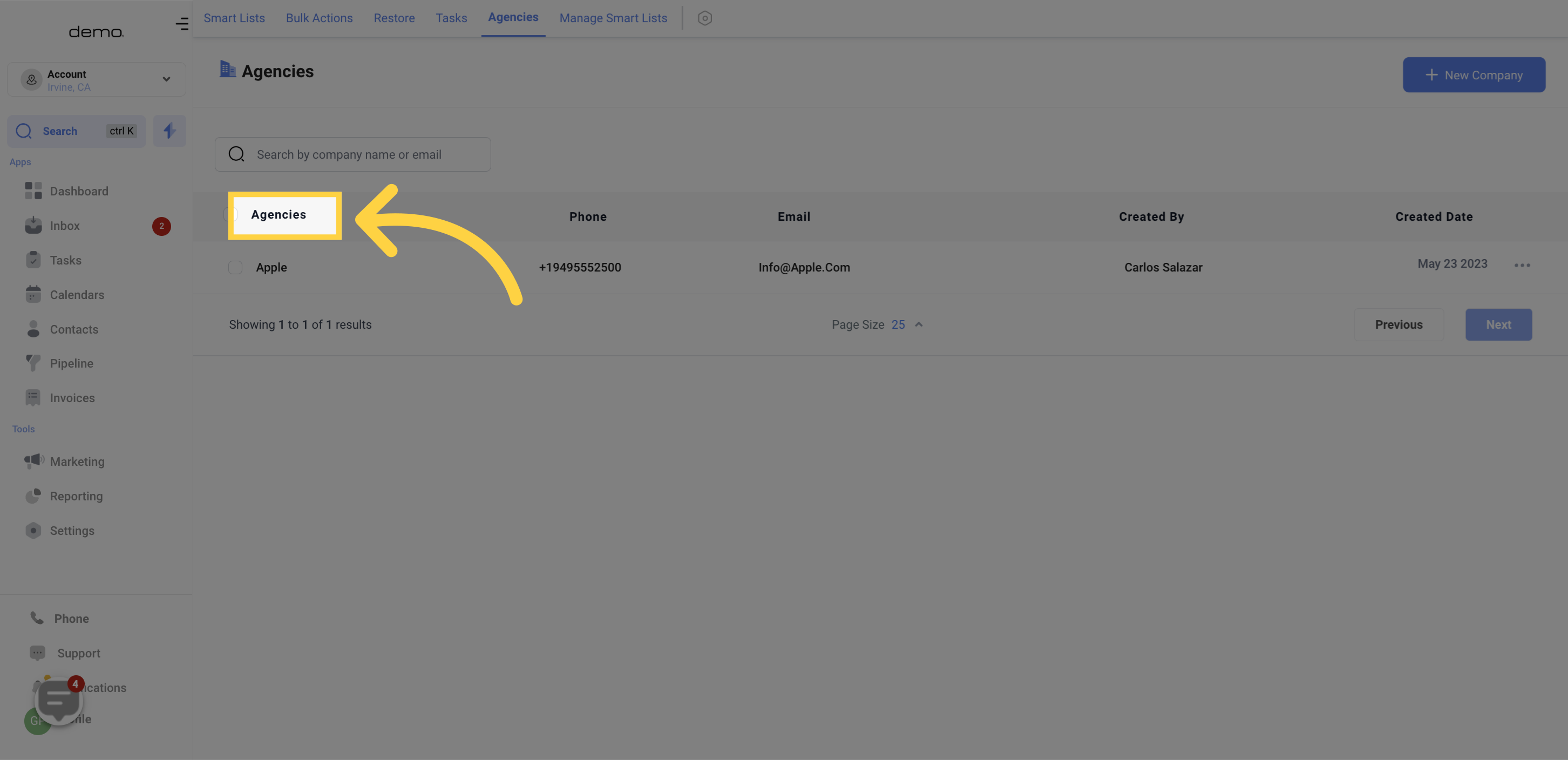Click the account avatar icon
The height and width of the screenshot is (760, 1568).
(32, 80)
